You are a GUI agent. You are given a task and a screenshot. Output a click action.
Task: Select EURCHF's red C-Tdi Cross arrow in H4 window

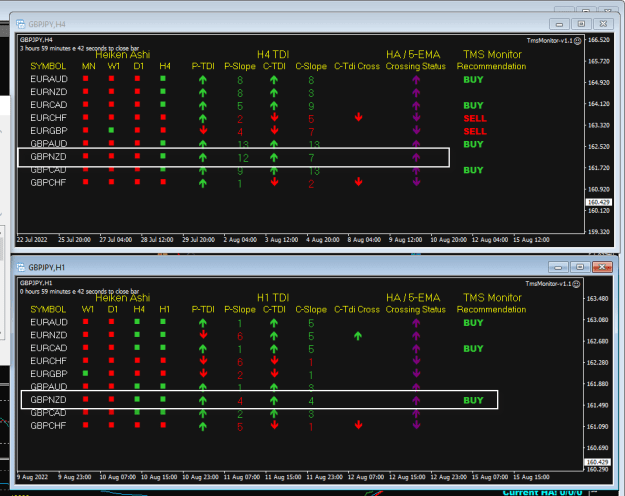[358, 117]
